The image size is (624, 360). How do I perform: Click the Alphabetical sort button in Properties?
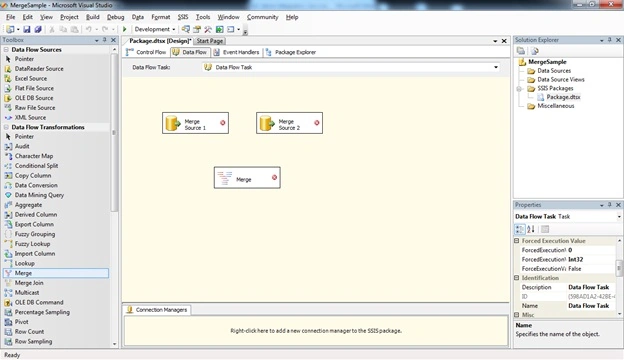pyautogui.click(x=531, y=229)
